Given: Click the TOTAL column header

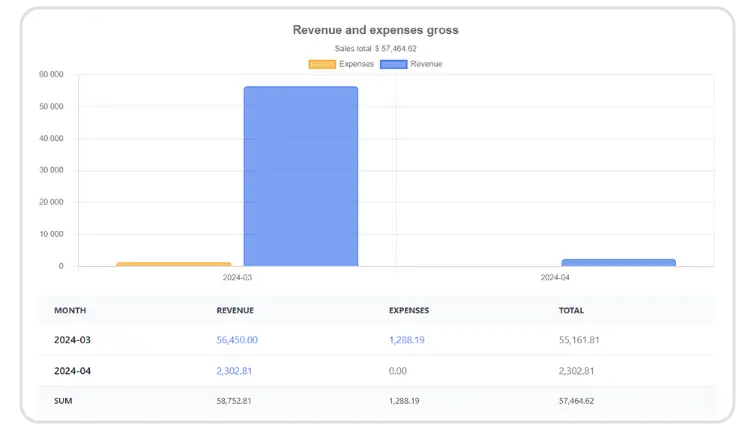Looking at the screenshot, I should [x=571, y=310].
